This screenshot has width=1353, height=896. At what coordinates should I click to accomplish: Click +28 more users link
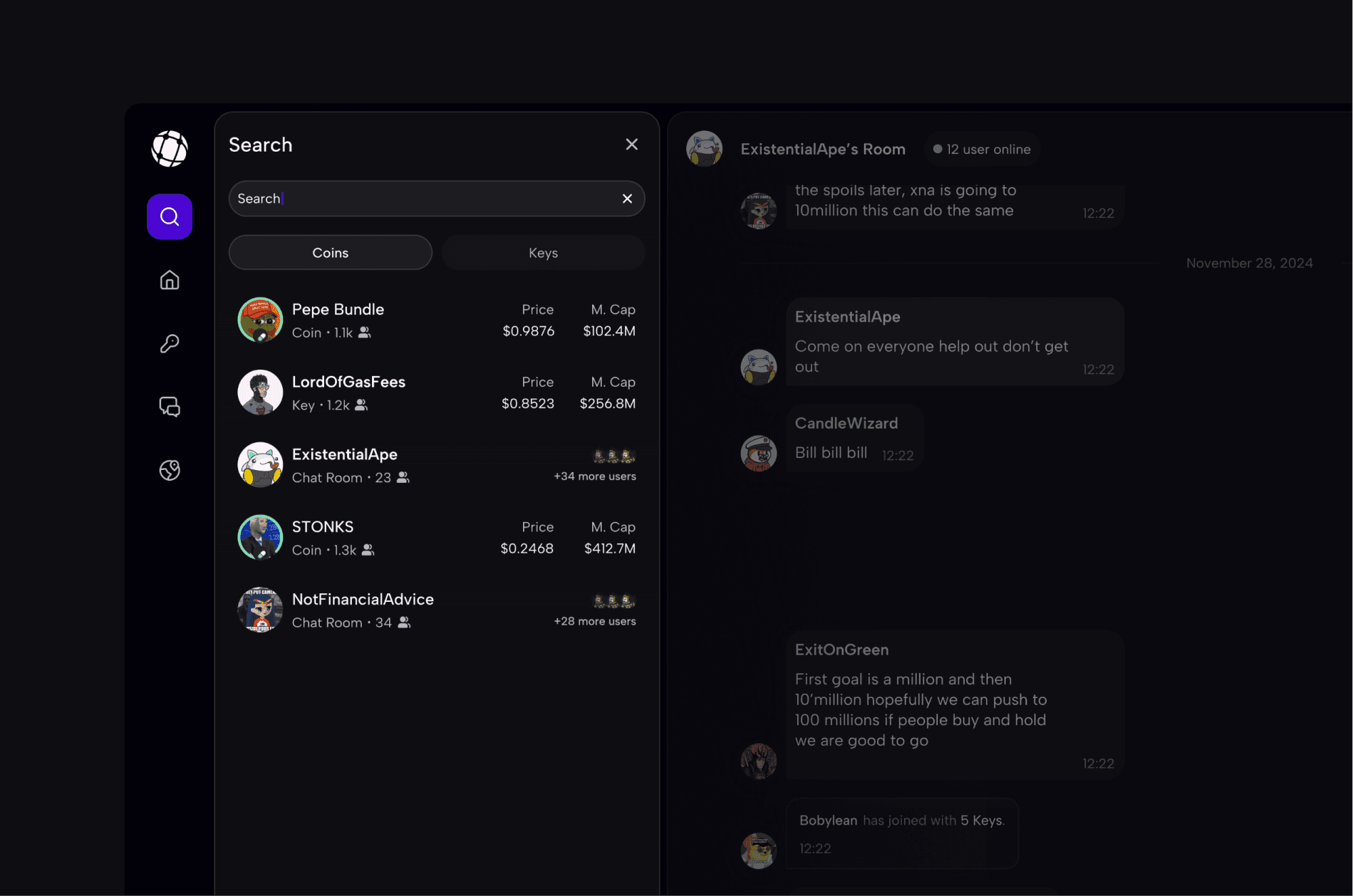click(x=595, y=622)
